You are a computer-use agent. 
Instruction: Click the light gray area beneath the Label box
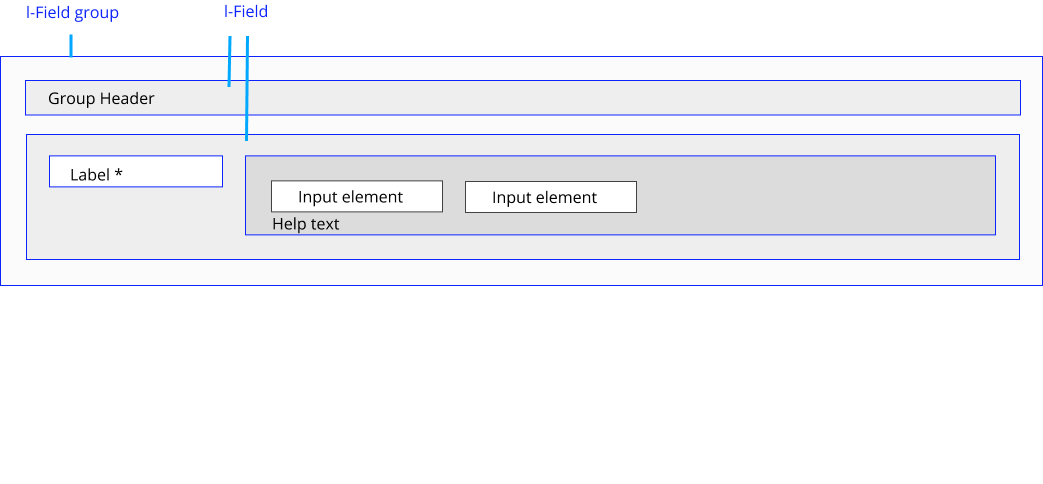[x=136, y=223]
